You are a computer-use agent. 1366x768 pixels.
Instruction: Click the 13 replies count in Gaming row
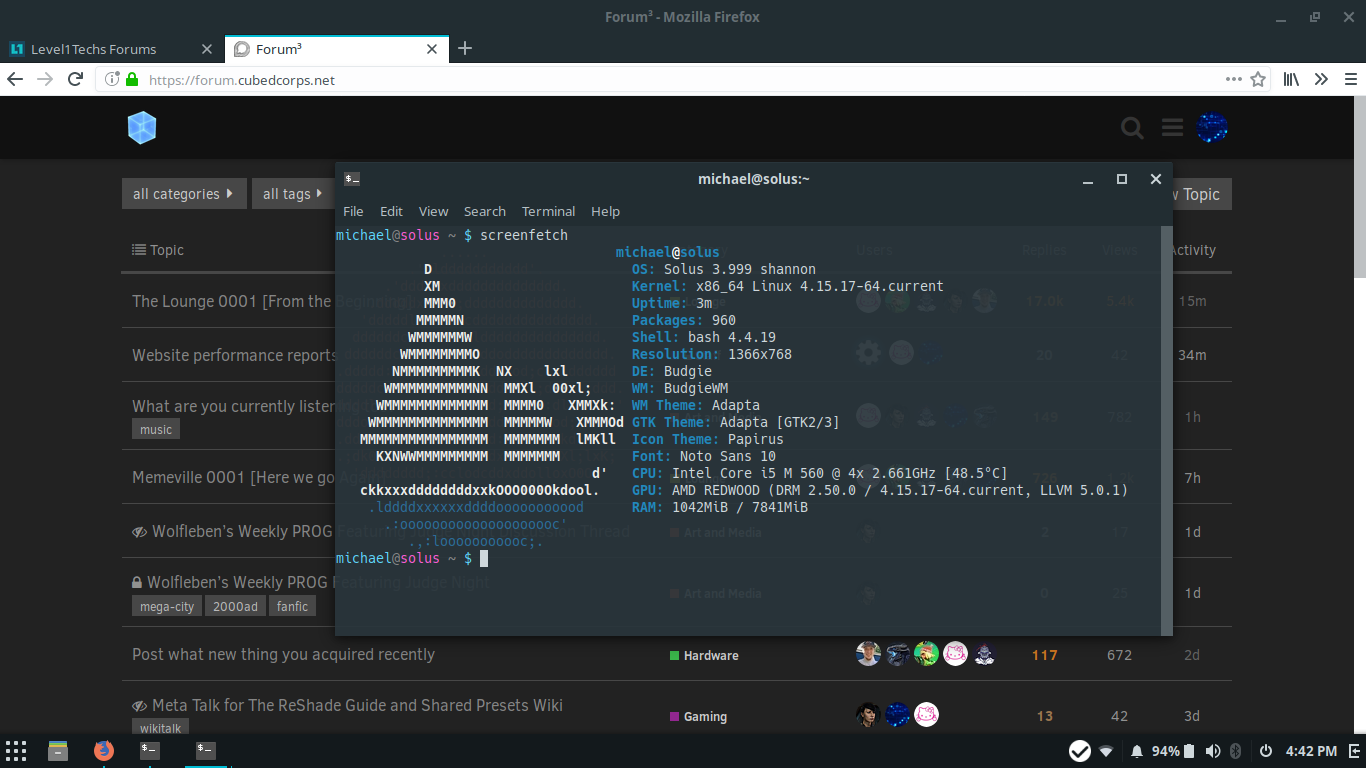pos(1045,716)
